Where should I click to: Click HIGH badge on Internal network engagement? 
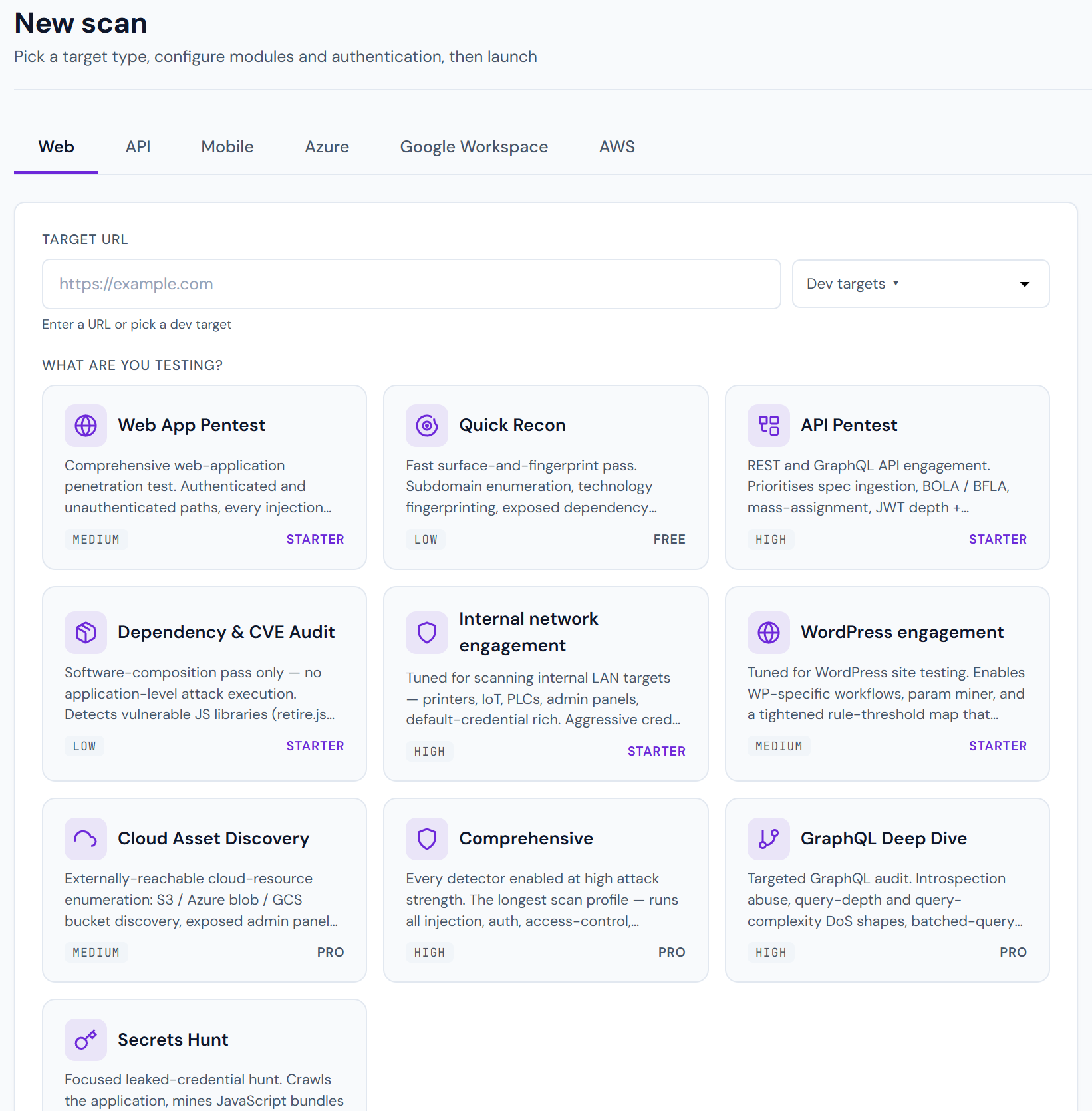coord(430,752)
